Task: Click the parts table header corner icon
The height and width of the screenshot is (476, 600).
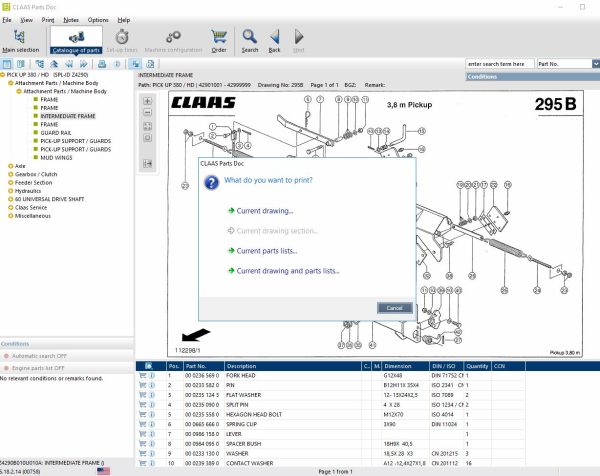Action: [x=148, y=366]
